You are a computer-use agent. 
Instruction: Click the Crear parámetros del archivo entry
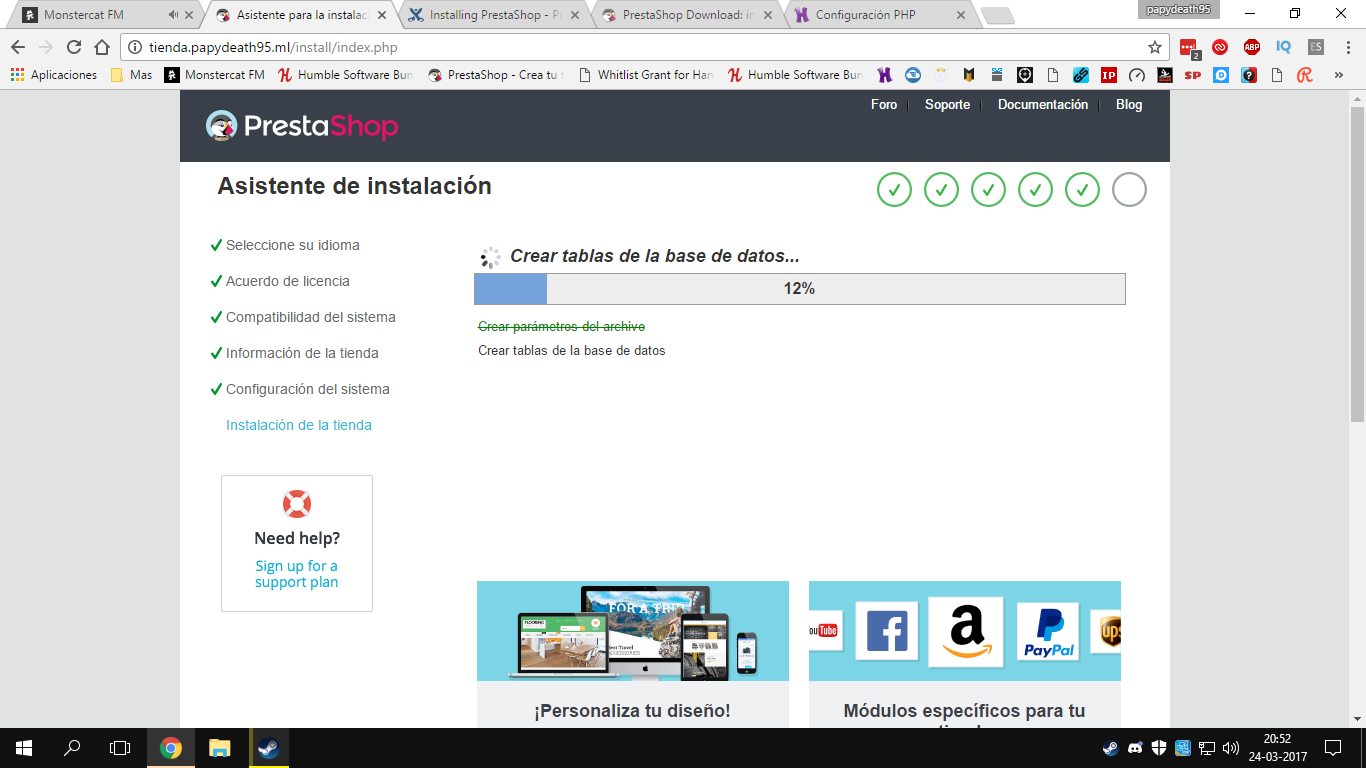point(561,327)
